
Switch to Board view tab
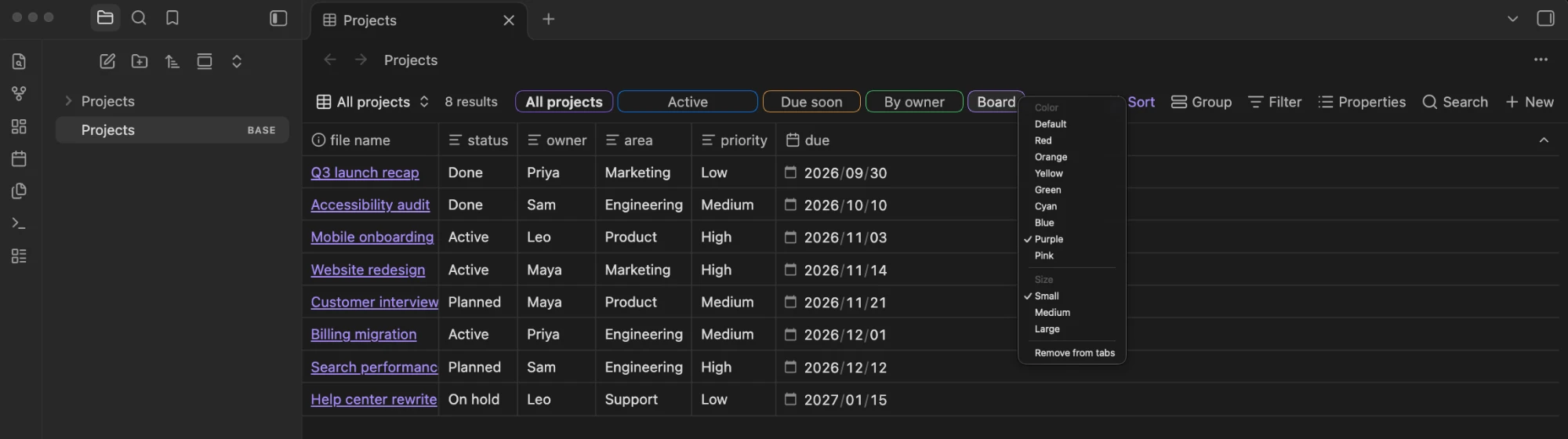pos(996,102)
